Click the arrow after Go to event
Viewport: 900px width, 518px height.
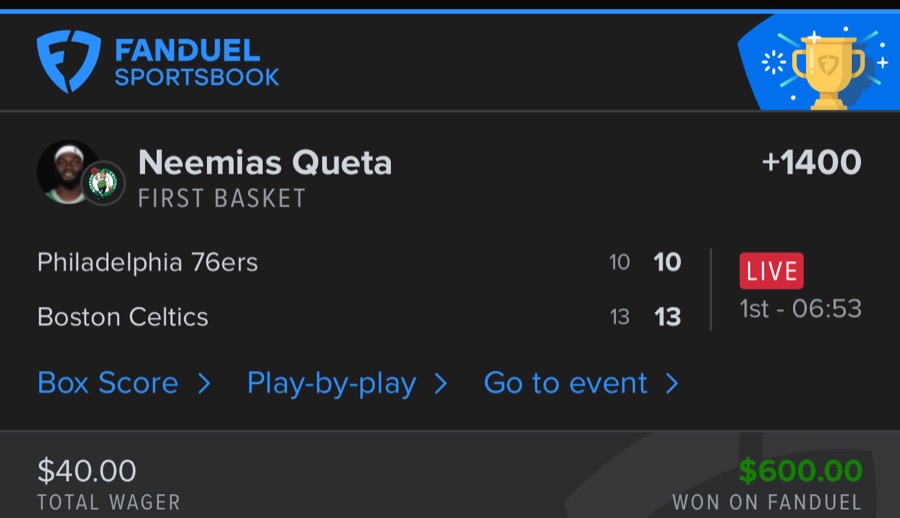tap(672, 383)
